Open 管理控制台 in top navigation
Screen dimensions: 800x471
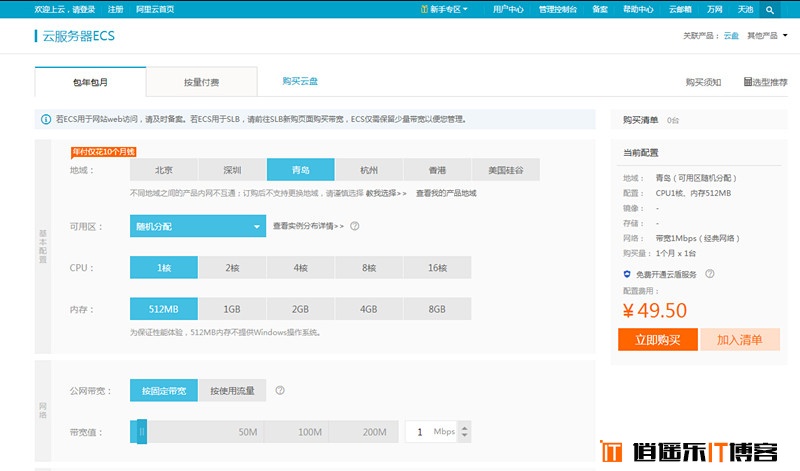[558, 9]
